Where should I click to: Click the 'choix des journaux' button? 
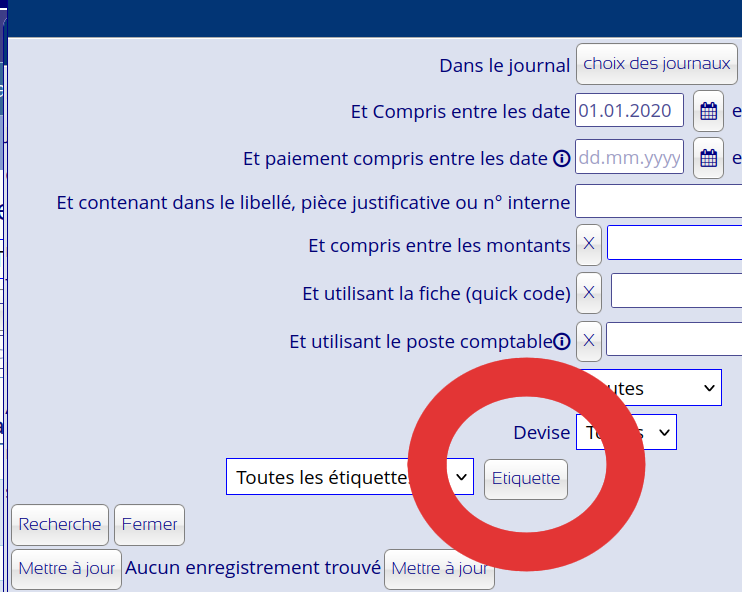[656, 64]
